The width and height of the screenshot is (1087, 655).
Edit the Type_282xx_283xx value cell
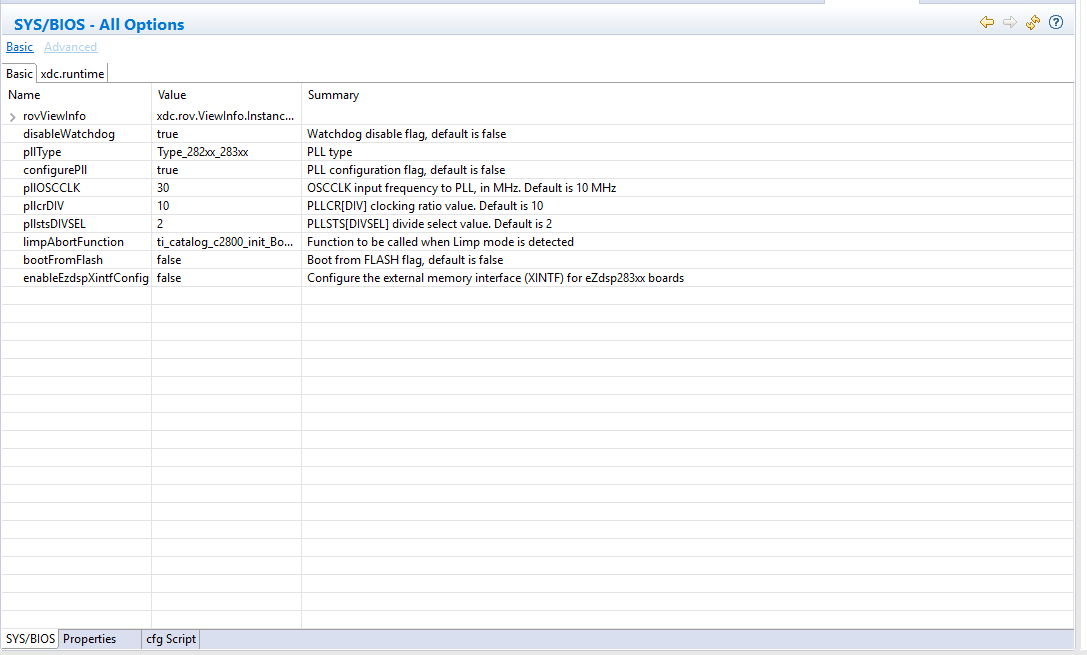226,152
